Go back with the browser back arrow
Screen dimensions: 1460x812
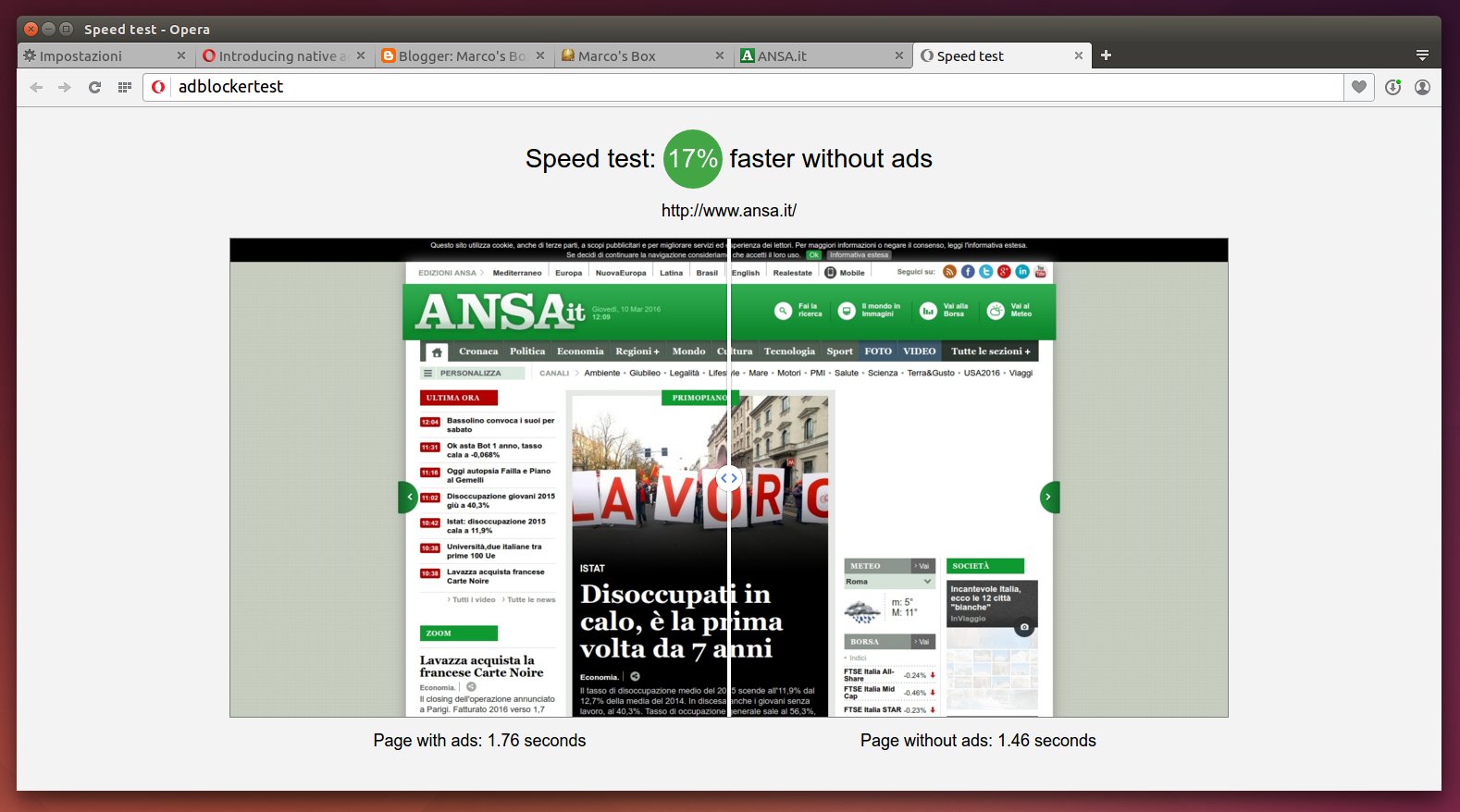(x=36, y=87)
